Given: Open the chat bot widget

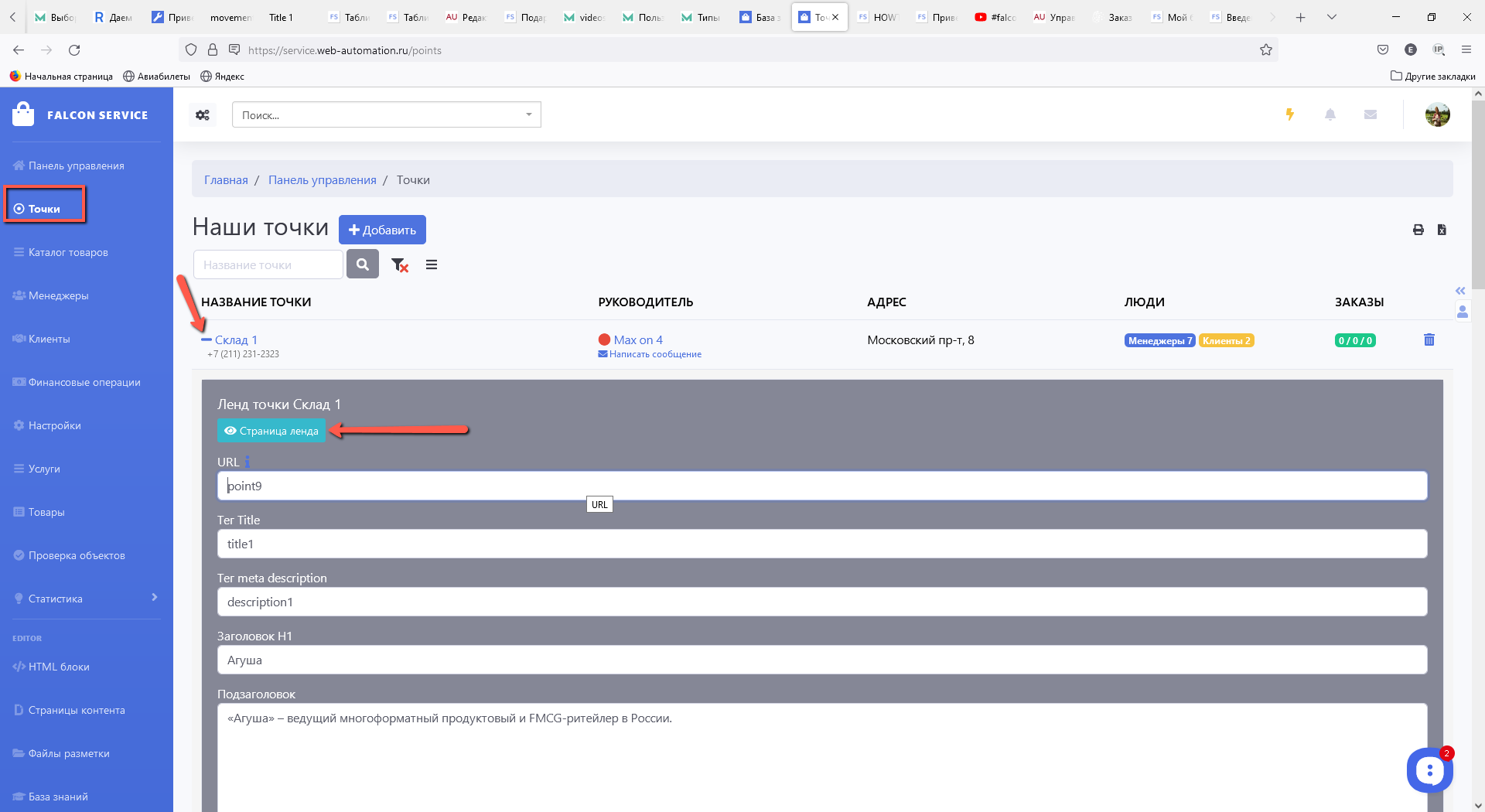Looking at the screenshot, I should pyautogui.click(x=1429, y=770).
